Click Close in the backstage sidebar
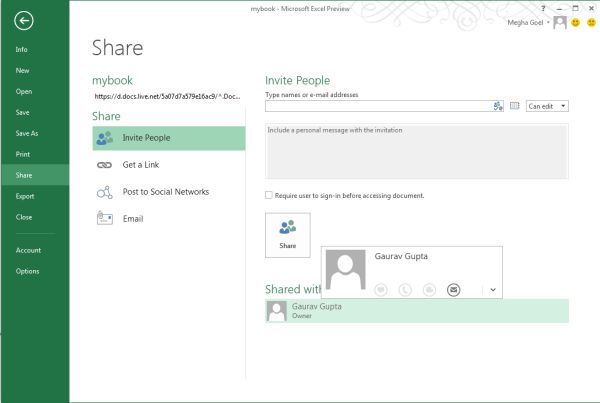Viewport: 600px width, 403px height. 24,217
